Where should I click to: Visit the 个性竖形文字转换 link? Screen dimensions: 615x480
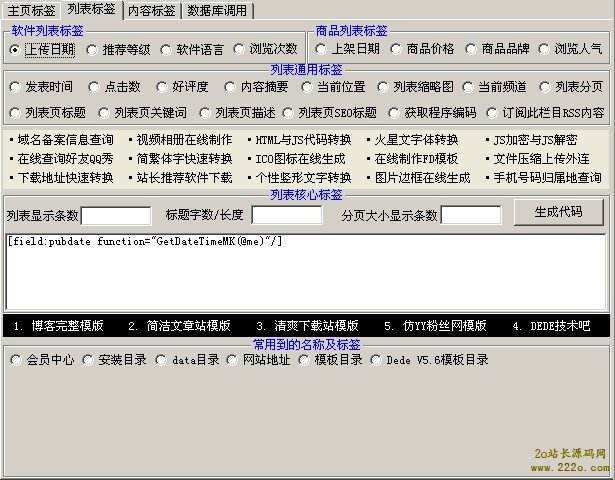point(303,178)
